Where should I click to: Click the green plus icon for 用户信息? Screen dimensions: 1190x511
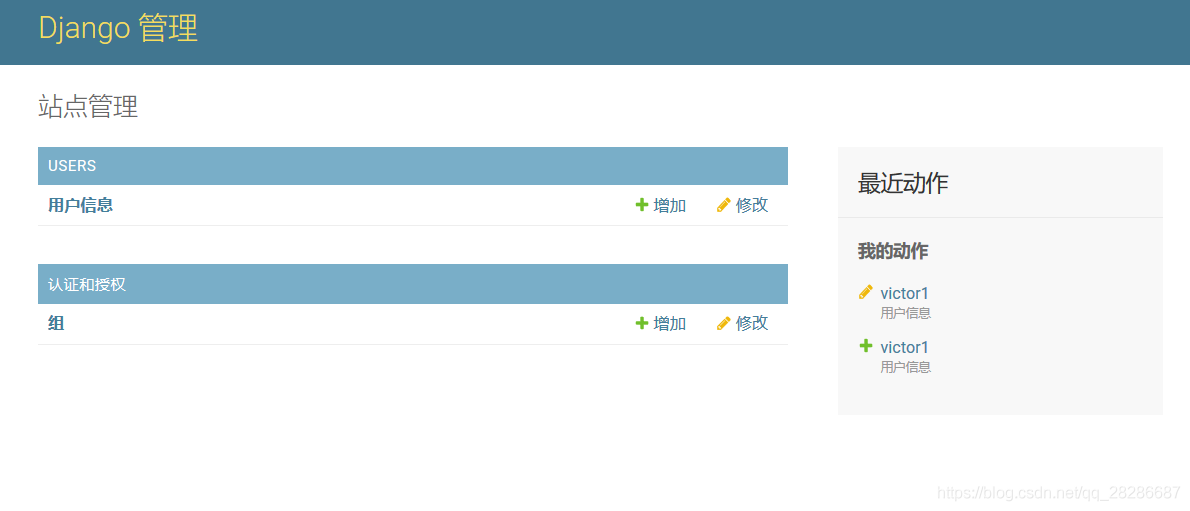click(642, 205)
